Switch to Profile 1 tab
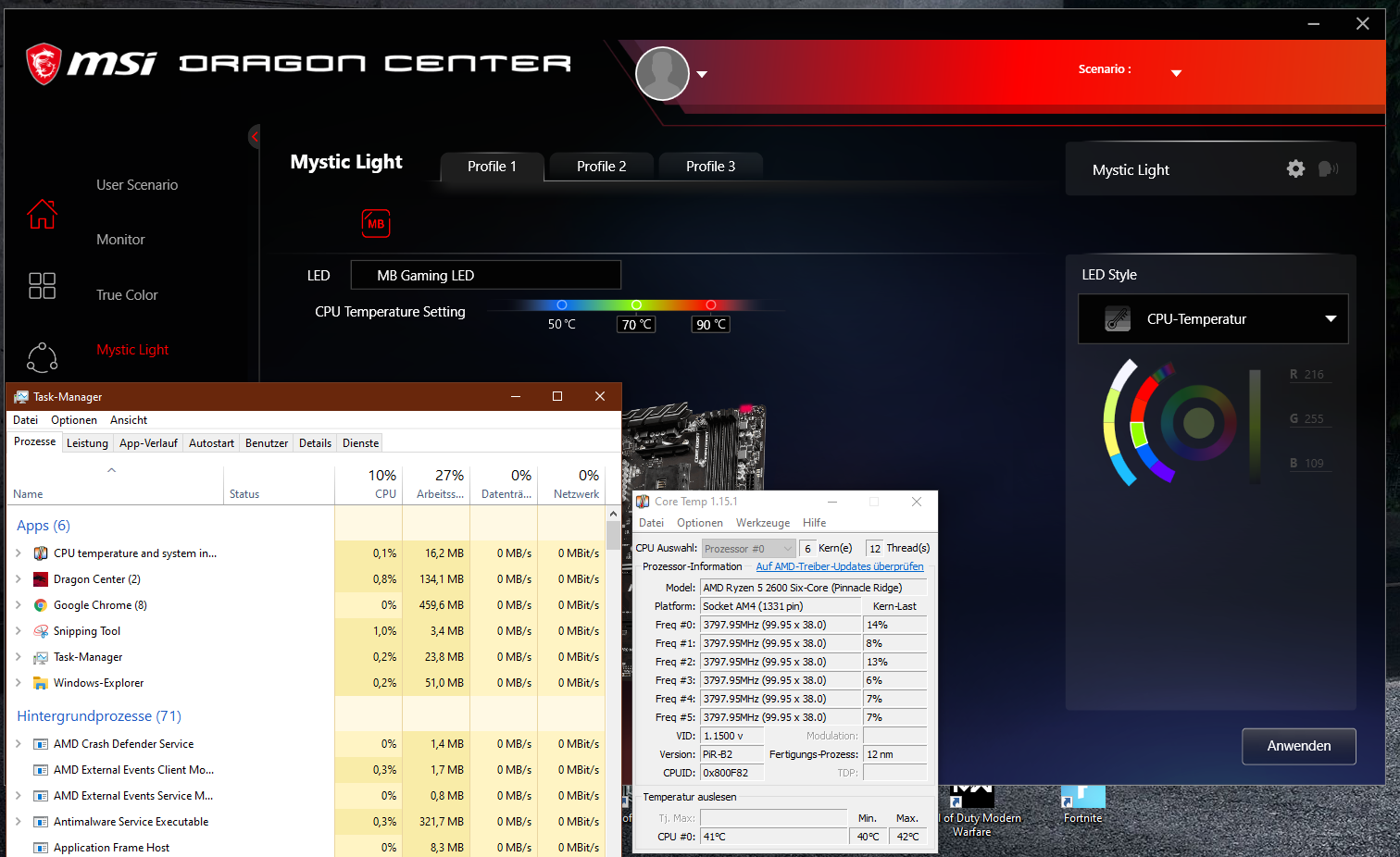 (492, 167)
